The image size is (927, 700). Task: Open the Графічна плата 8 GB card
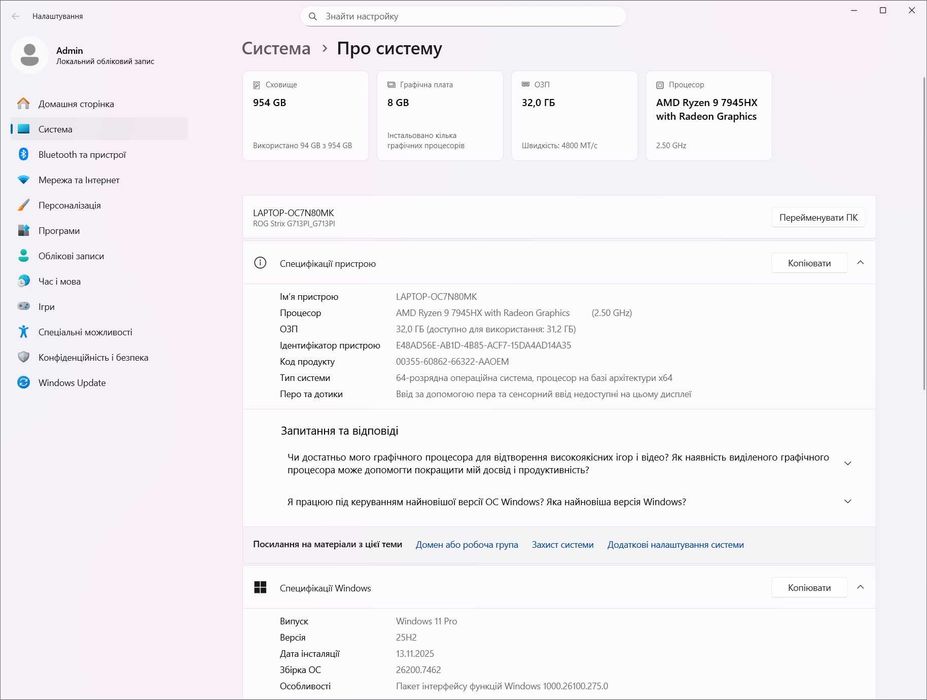click(x=440, y=116)
